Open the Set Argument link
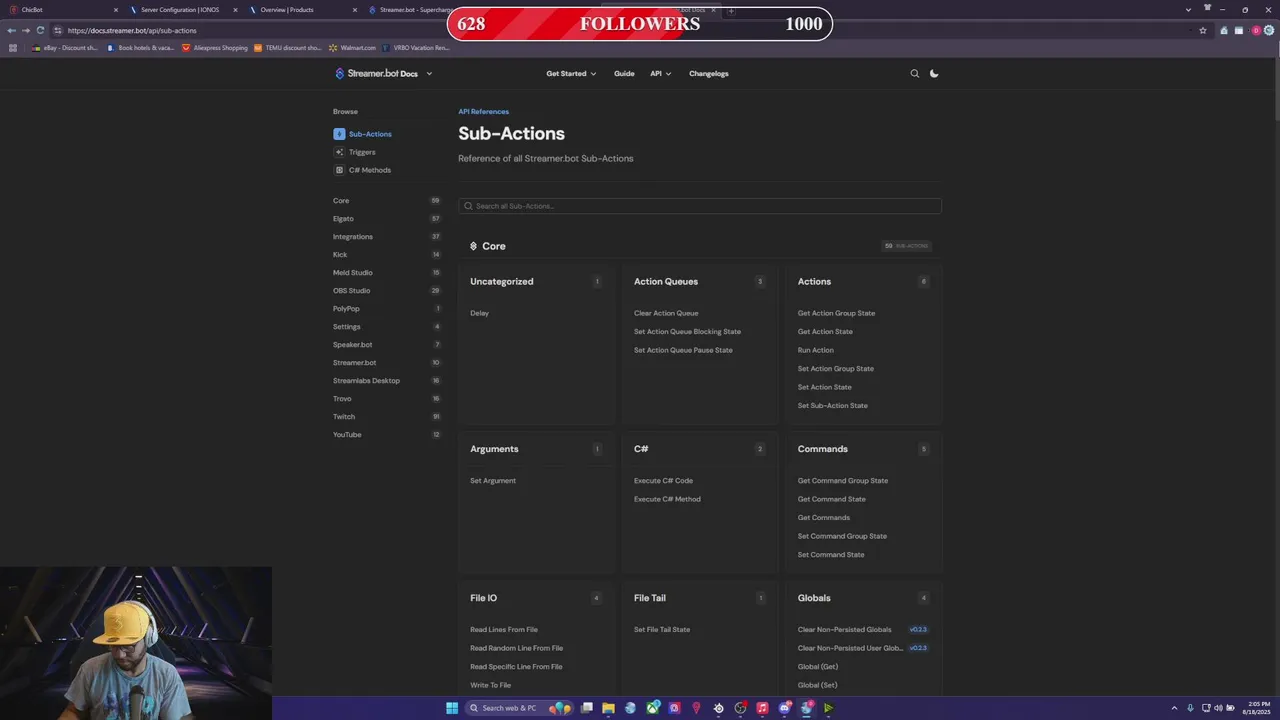The height and width of the screenshot is (720, 1280). (493, 481)
